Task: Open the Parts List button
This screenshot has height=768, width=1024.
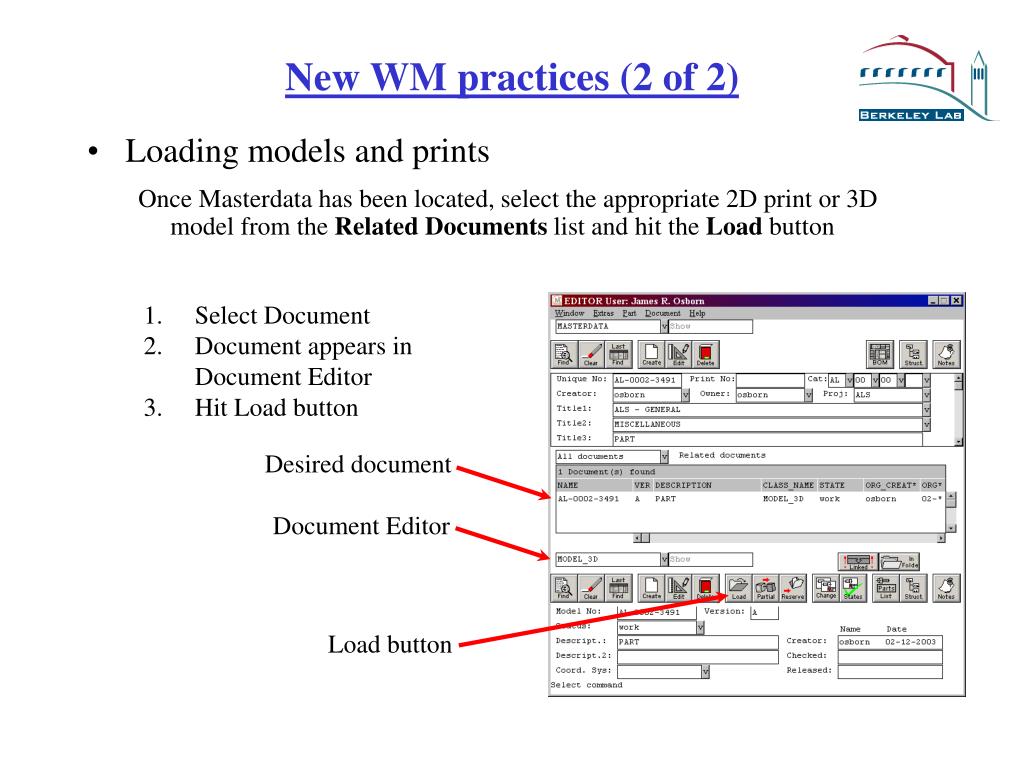Action: coord(886,588)
